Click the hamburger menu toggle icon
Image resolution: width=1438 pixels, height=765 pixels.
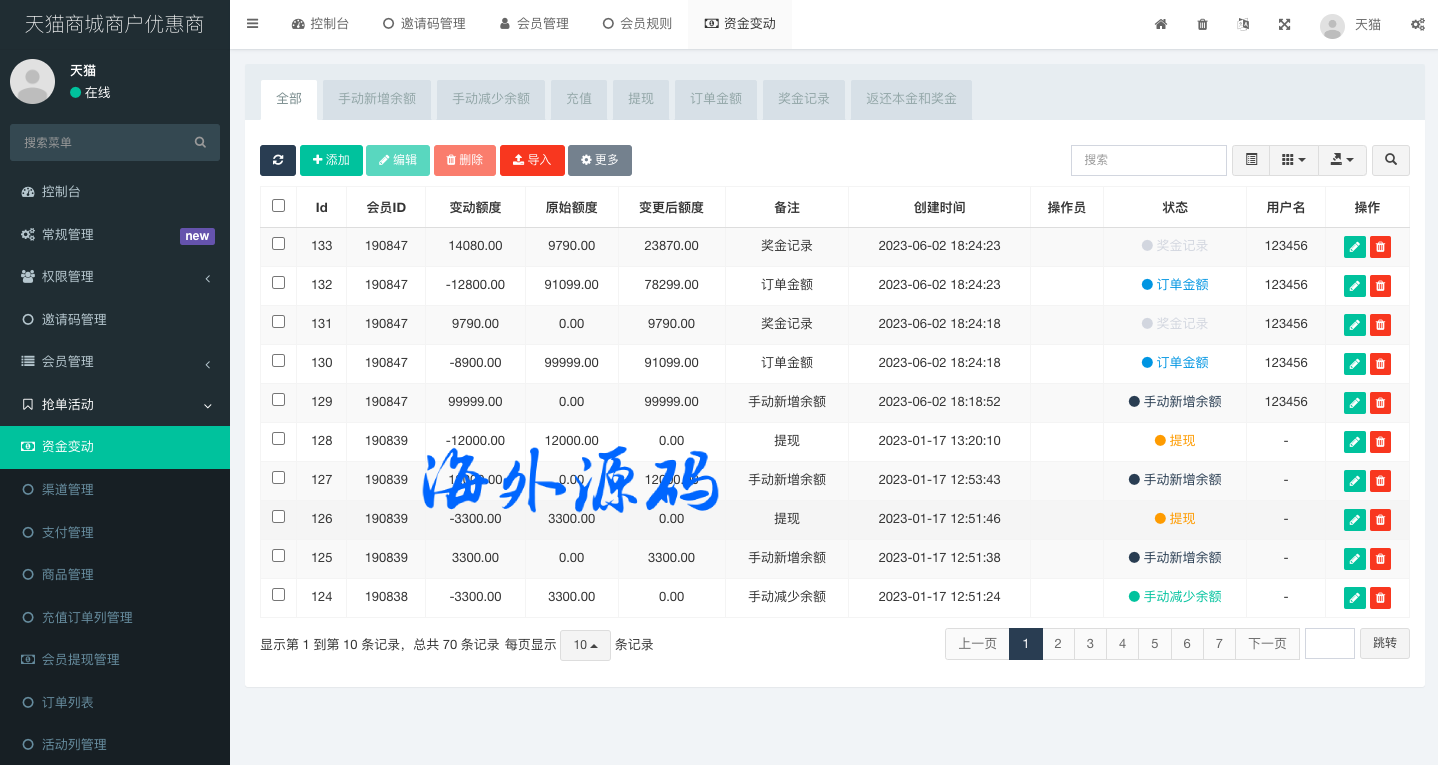(252, 24)
